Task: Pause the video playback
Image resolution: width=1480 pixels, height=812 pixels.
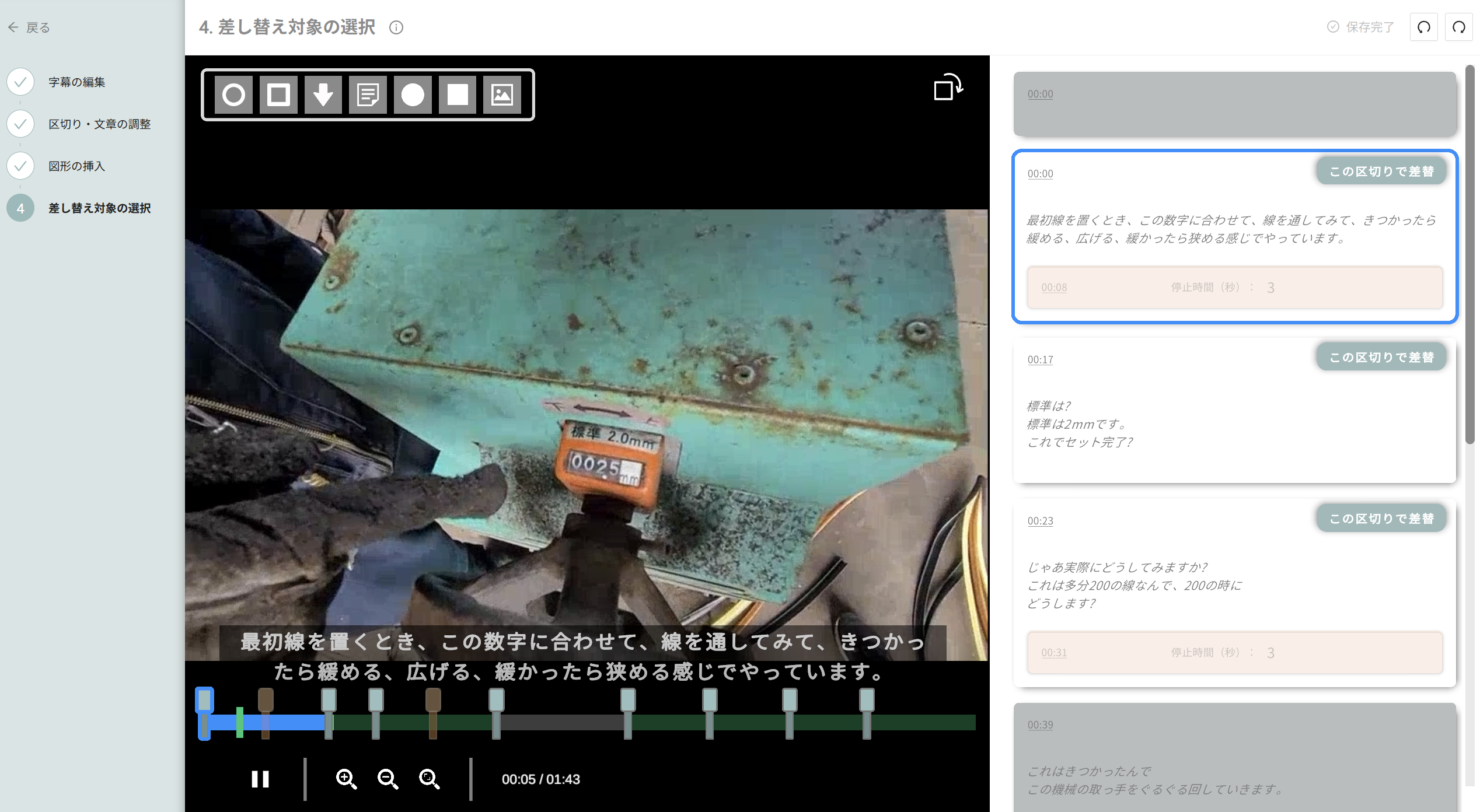Action: [x=260, y=779]
